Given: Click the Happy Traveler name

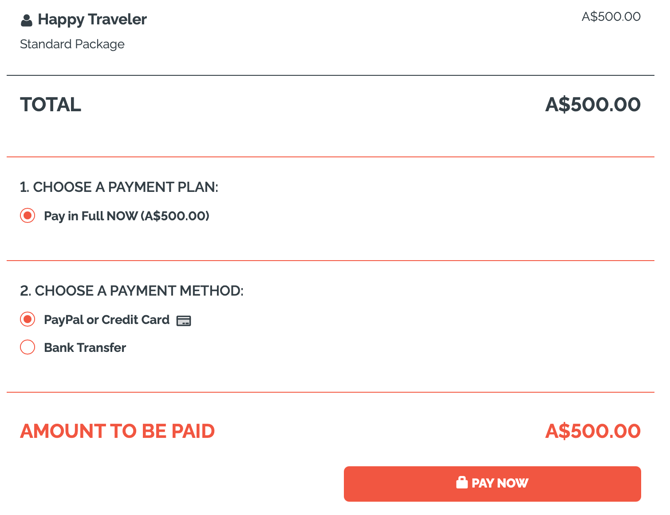Looking at the screenshot, I should tap(92, 20).
